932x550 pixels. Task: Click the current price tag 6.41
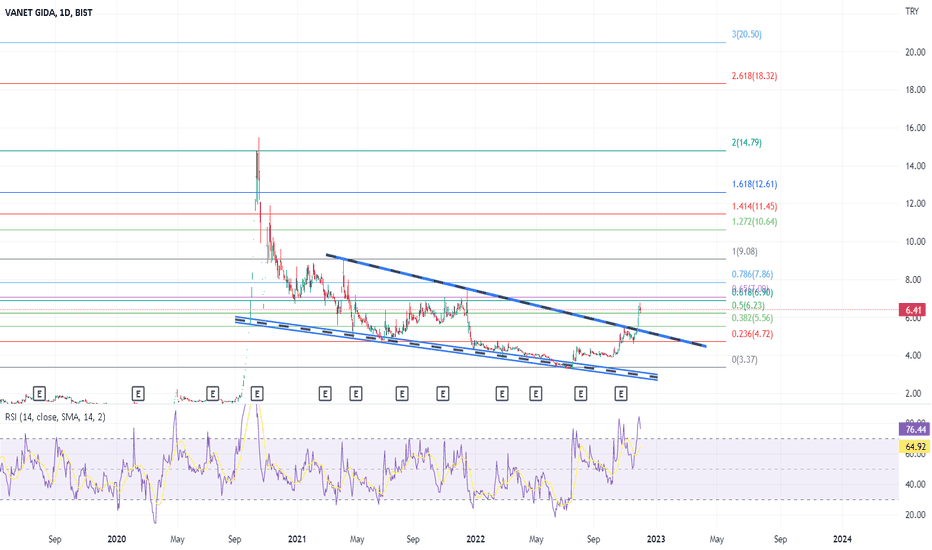[x=914, y=310]
